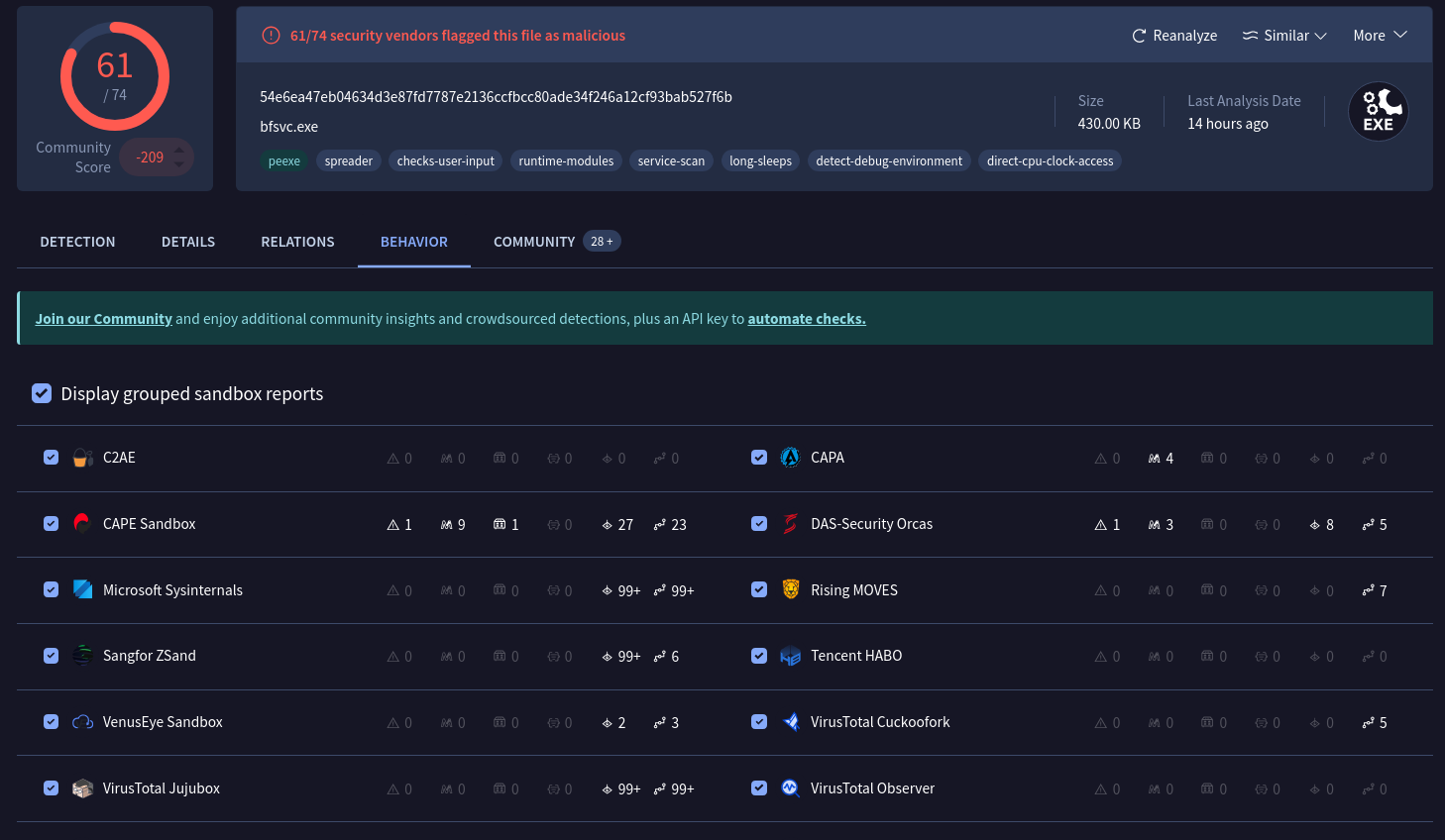Click the service-scan tag

671,160
